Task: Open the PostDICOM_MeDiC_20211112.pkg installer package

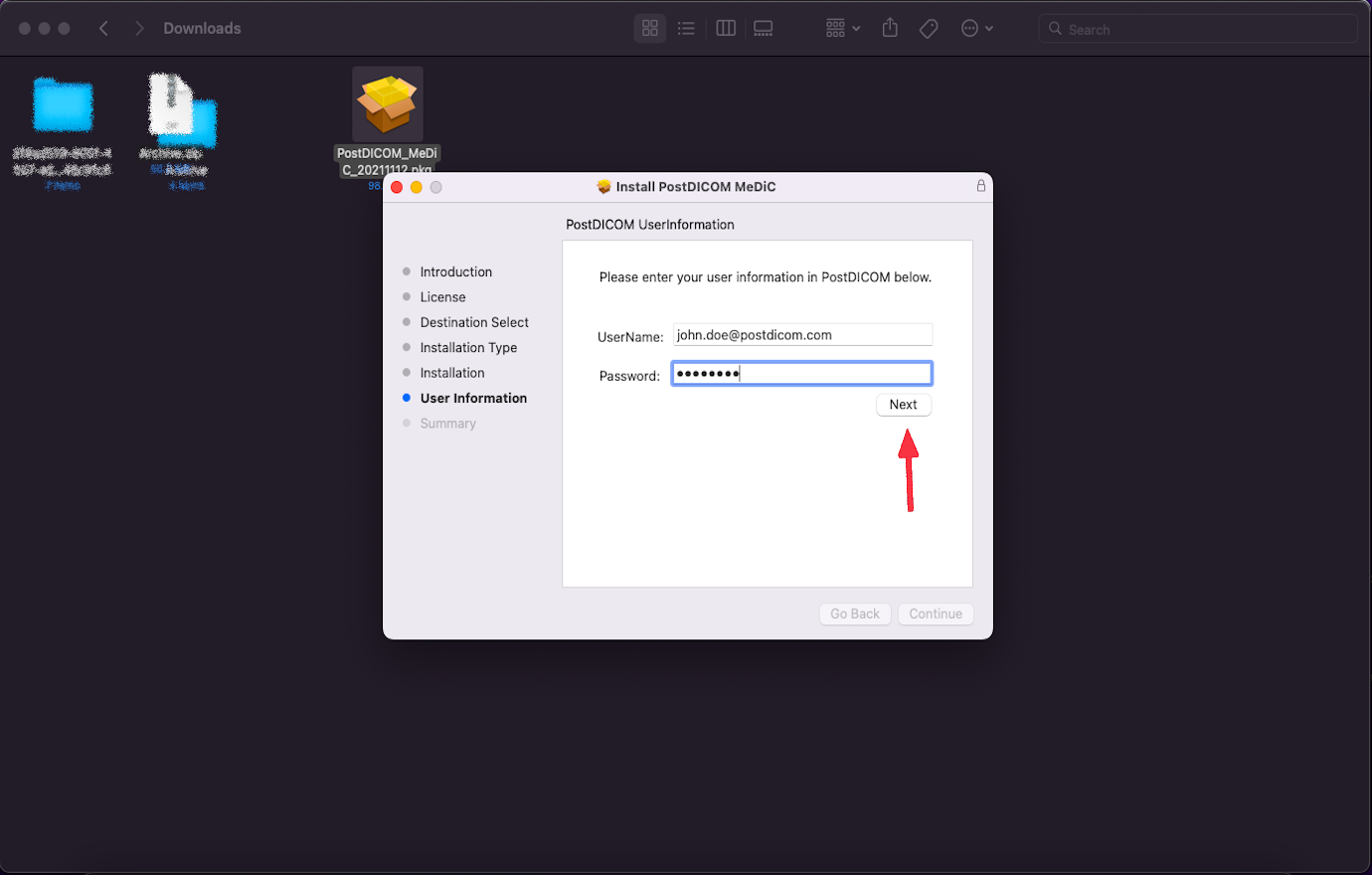Action: (x=387, y=102)
